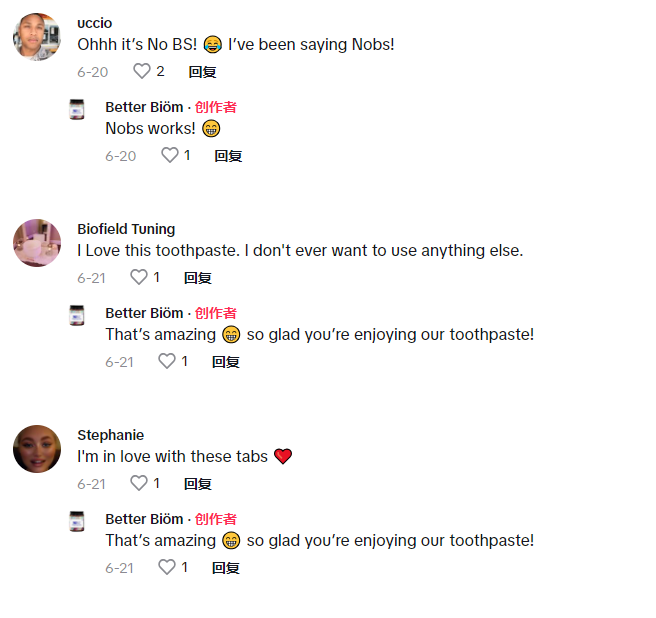The width and height of the screenshot is (656, 618).
Task: Like Stephanie's "in love with these tabs" comment
Action: coord(139,484)
